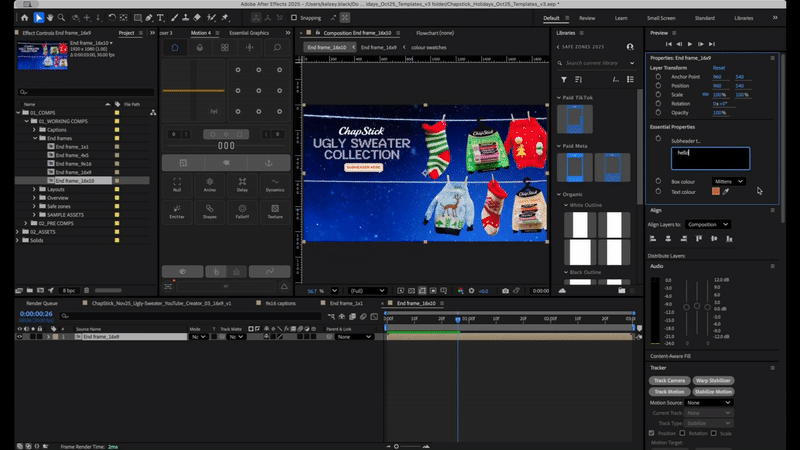800x450 pixels.
Task: Toggle visibility of End frame_16x9 layer
Action: click(19, 337)
